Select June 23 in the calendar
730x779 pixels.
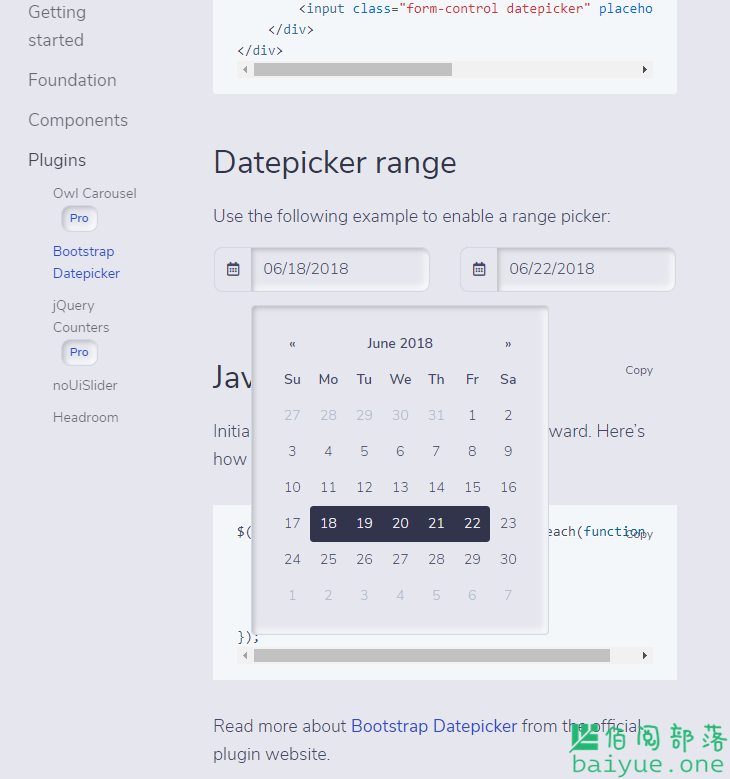tap(508, 524)
